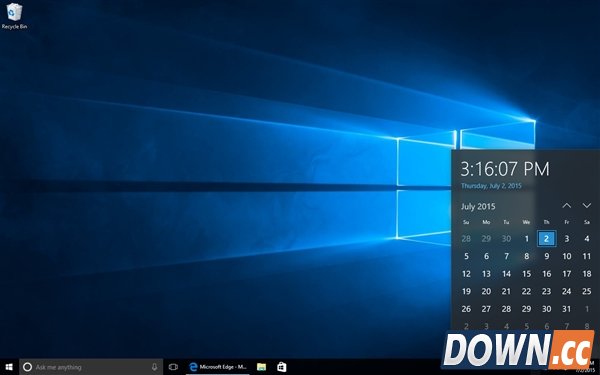Select July 3 in the calendar
Image resolution: width=600 pixels, height=375 pixels.
tap(567, 239)
